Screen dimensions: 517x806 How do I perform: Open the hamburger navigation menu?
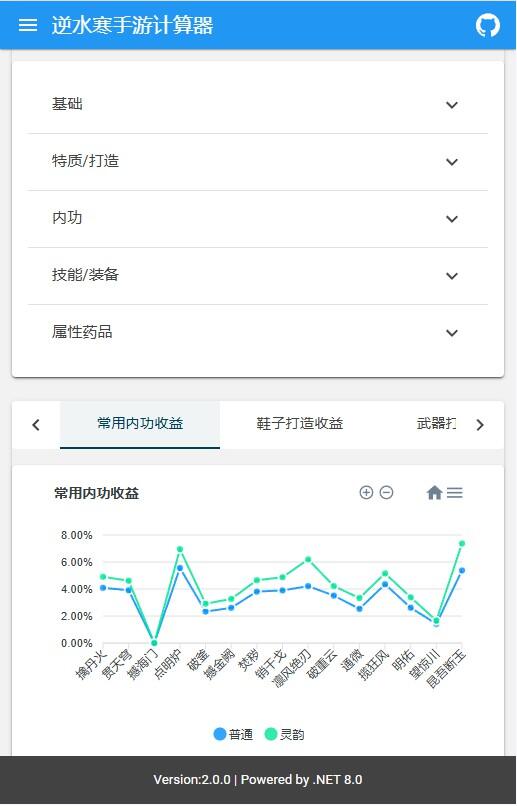pyautogui.click(x=28, y=25)
